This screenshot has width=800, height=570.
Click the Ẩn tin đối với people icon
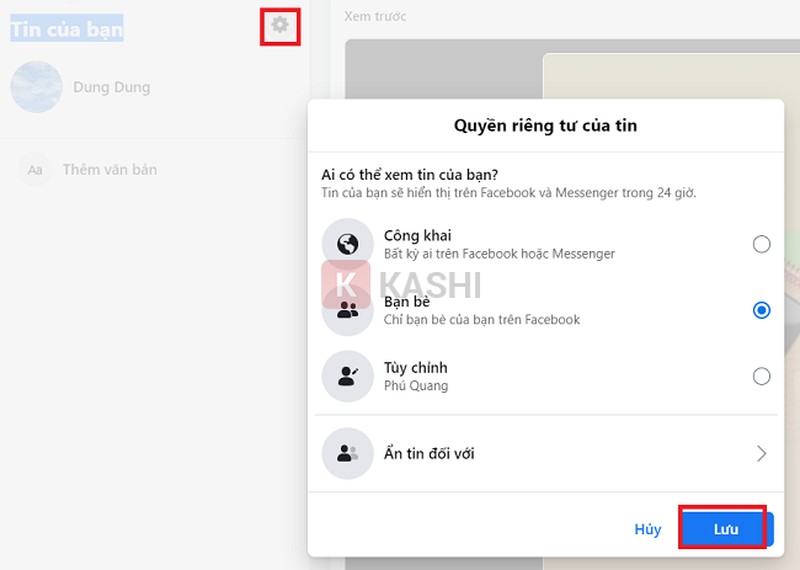(x=347, y=453)
